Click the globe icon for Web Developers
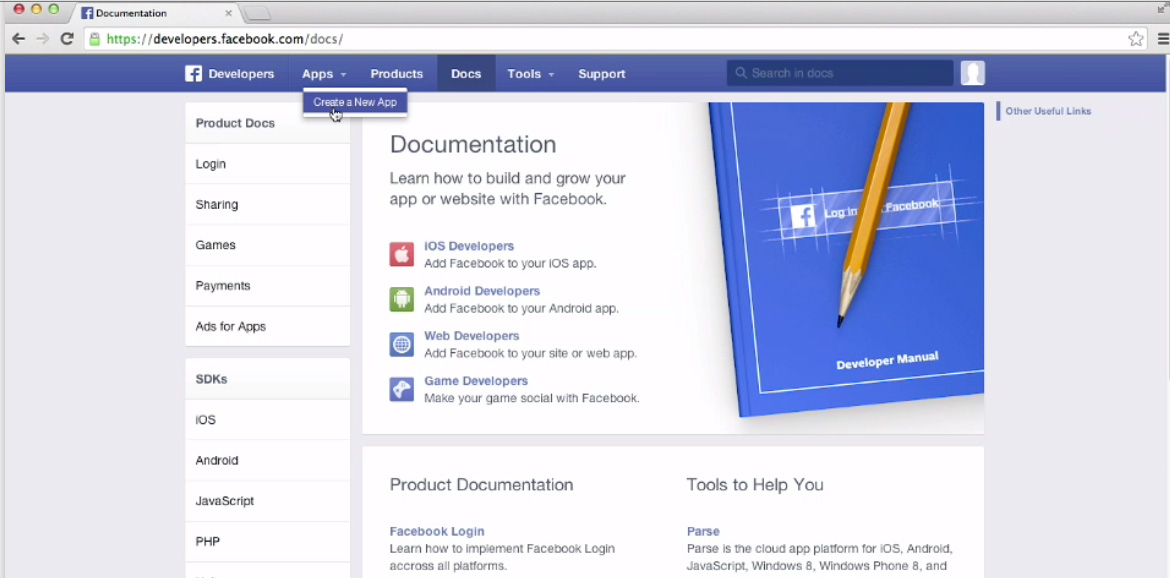1170x578 pixels. tap(401, 344)
